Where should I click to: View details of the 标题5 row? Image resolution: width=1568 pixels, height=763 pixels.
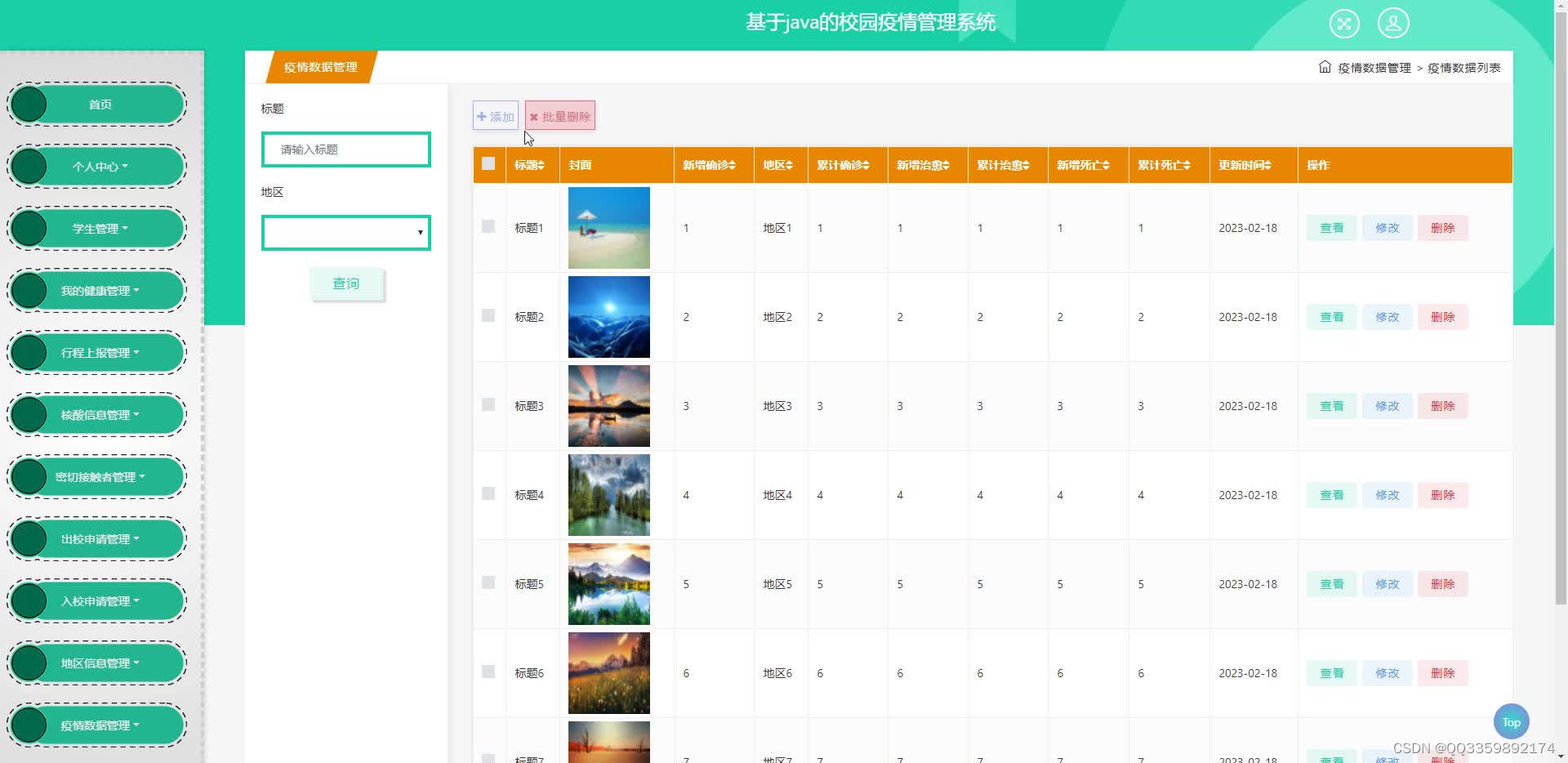pos(1332,584)
